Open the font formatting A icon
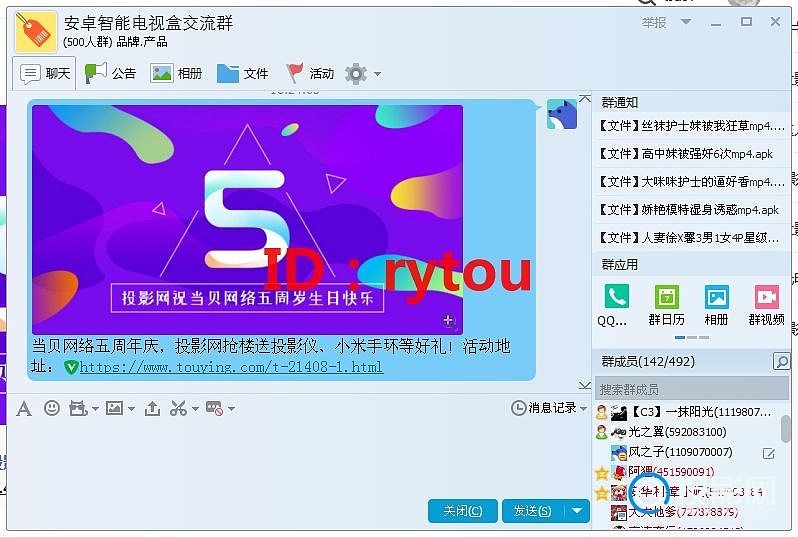Viewport: 798px width, 537px height. point(23,408)
